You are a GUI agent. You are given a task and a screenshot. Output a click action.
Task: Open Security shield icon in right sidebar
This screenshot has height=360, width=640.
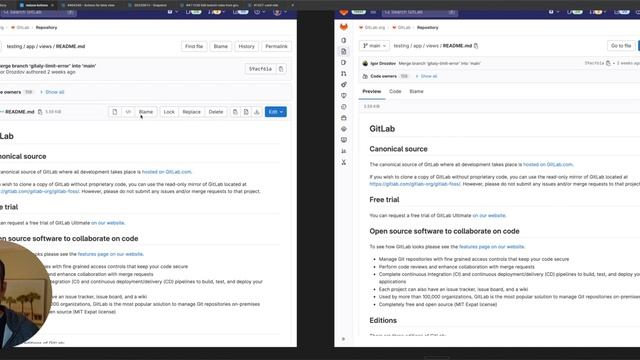(344, 96)
